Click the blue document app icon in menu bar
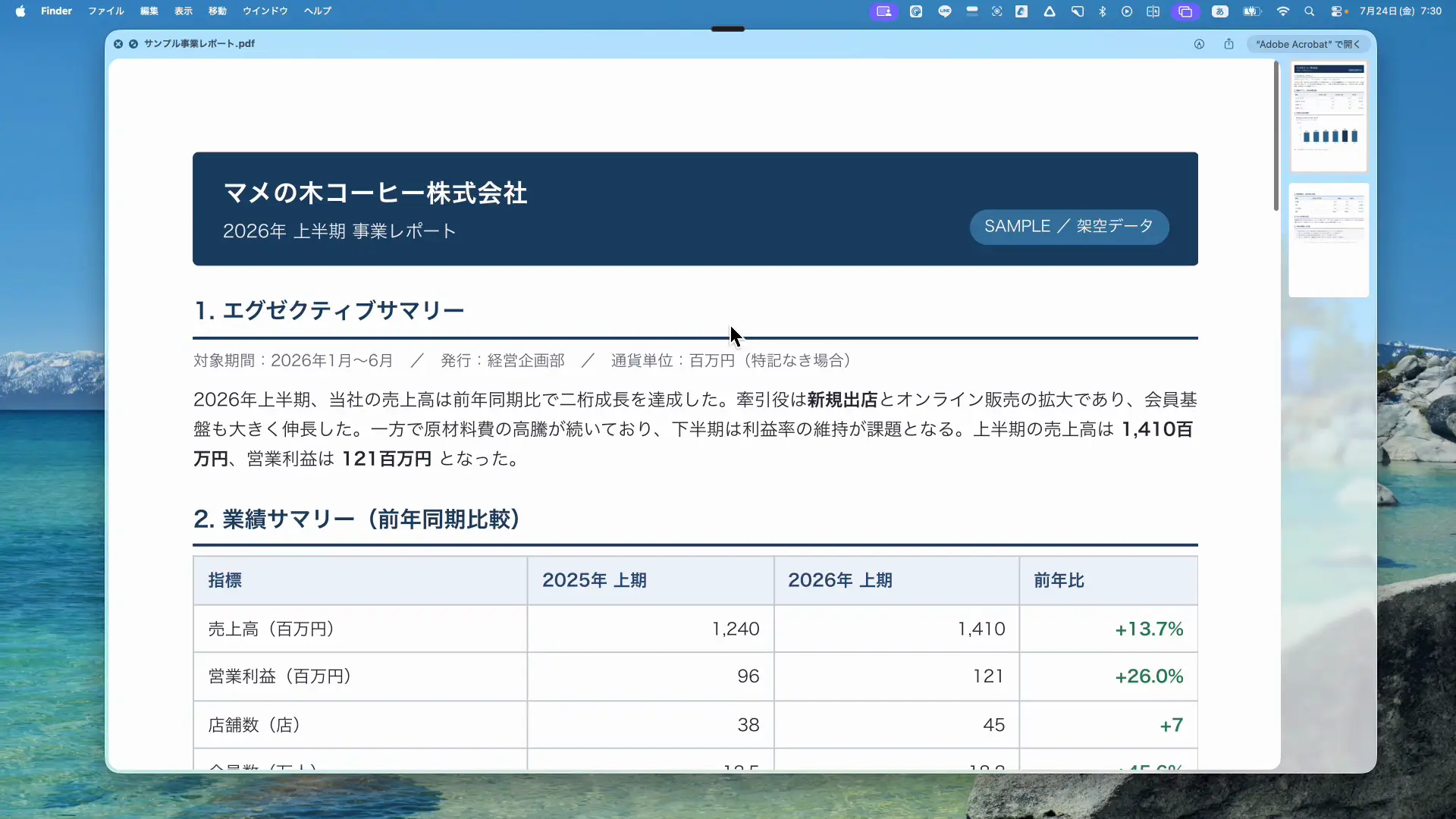The width and height of the screenshot is (1456, 819). 1022,11
